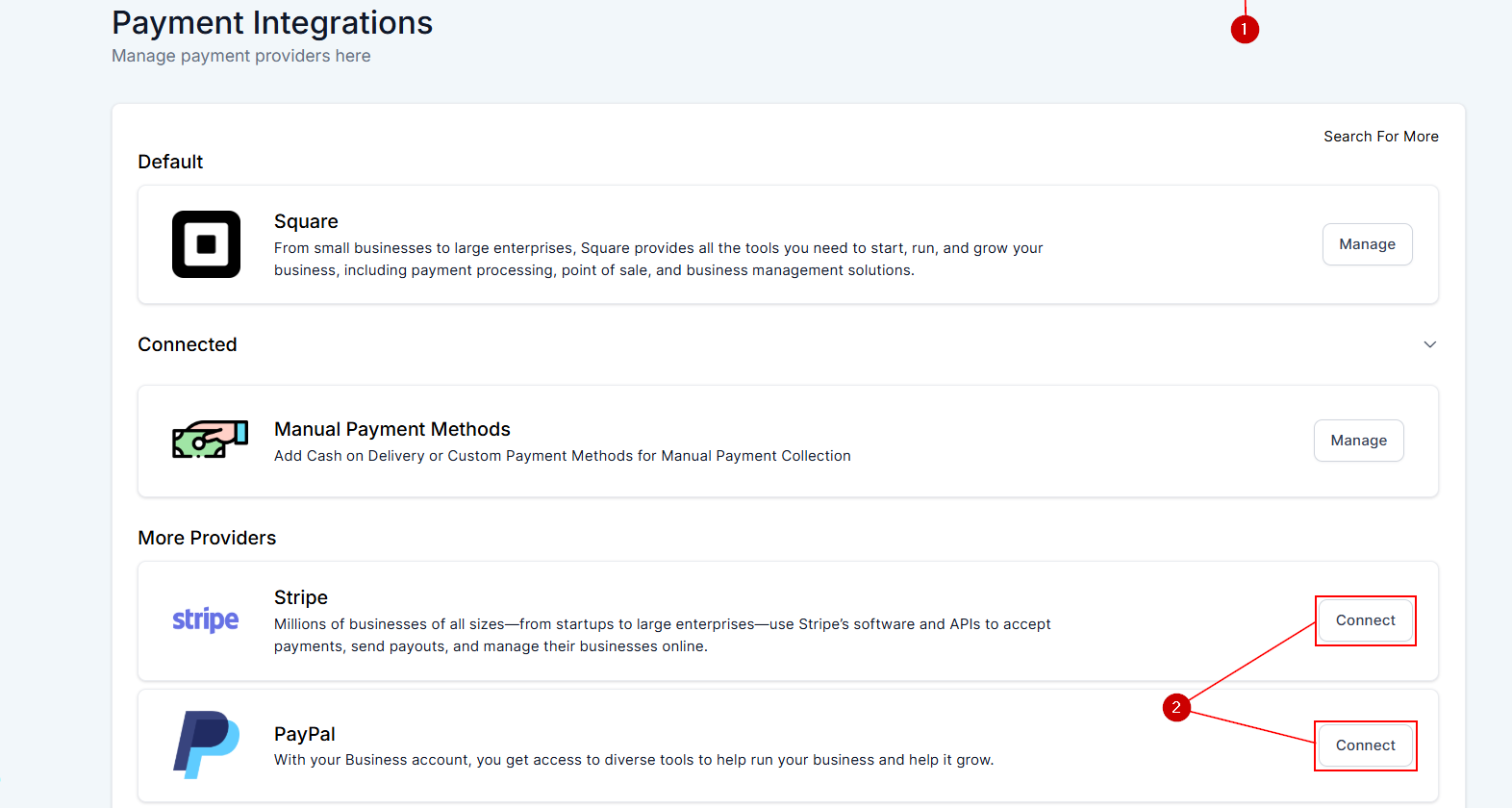The height and width of the screenshot is (808, 1512).
Task: Click the Payment Integrations page title
Action: pos(272,23)
